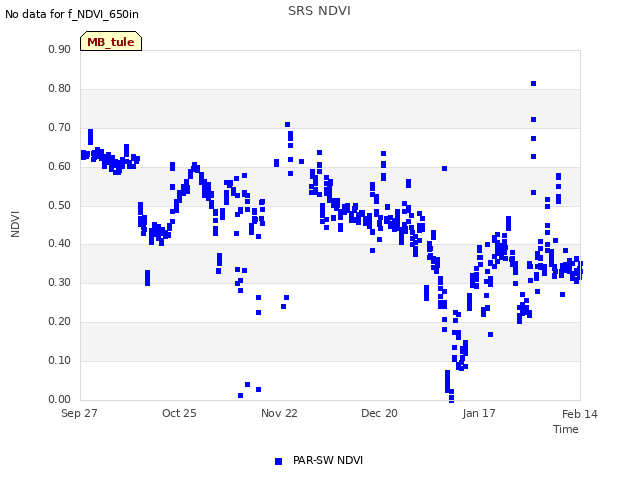Click the Oct 25 x-axis tick label
The image size is (640, 480).
pyautogui.click(x=179, y=413)
